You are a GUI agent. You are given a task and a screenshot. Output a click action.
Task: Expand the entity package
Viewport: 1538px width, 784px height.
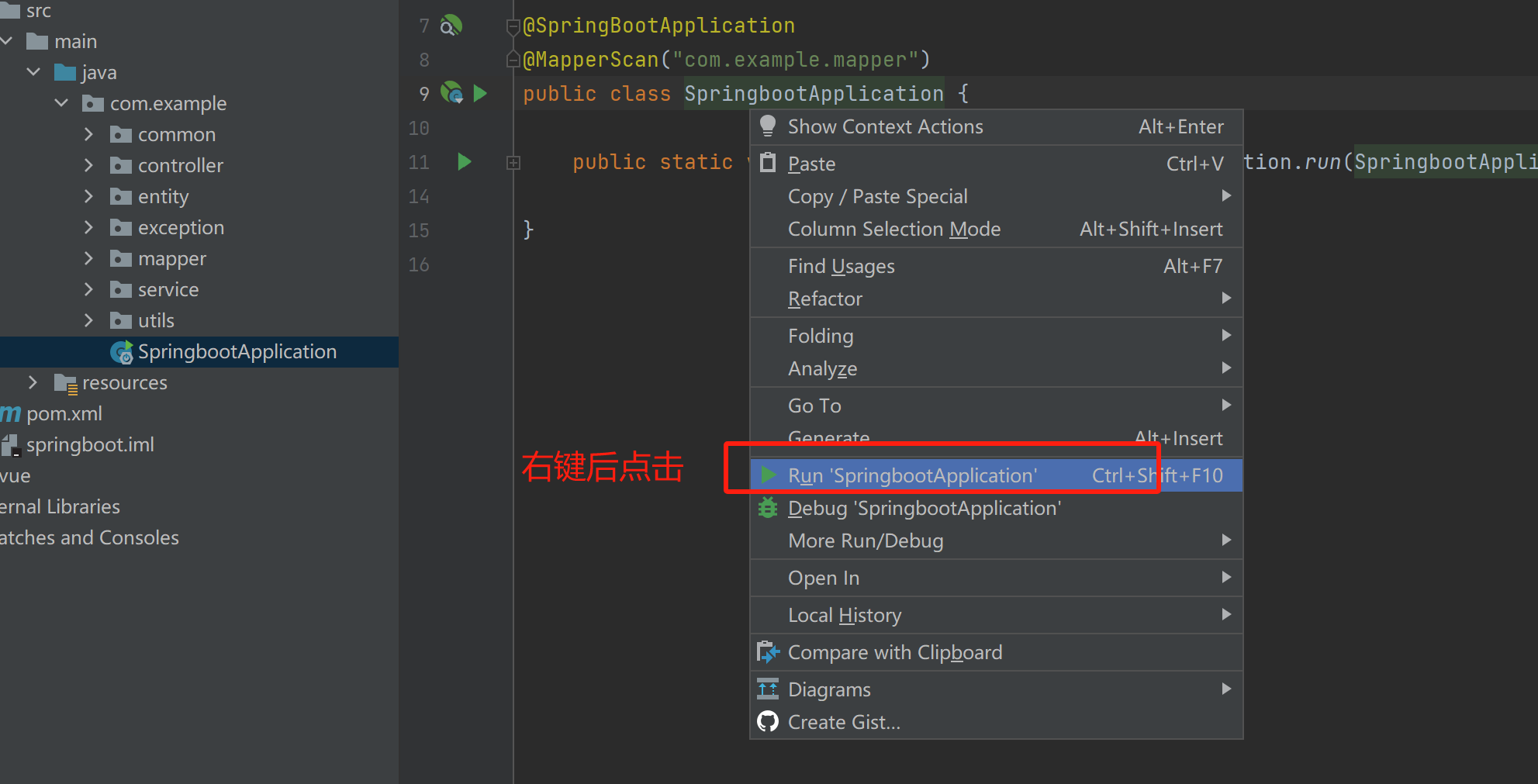point(89,196)
